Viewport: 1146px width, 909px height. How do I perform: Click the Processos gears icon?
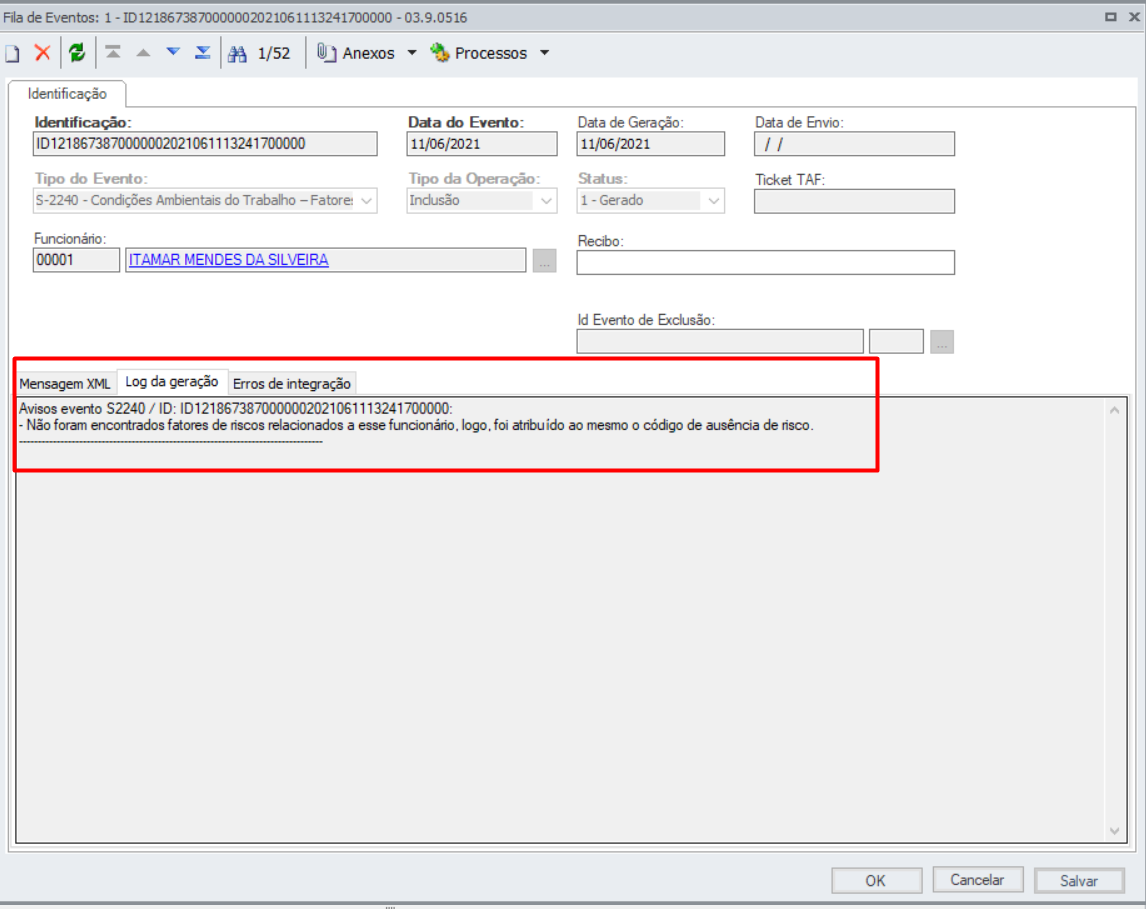439,53
